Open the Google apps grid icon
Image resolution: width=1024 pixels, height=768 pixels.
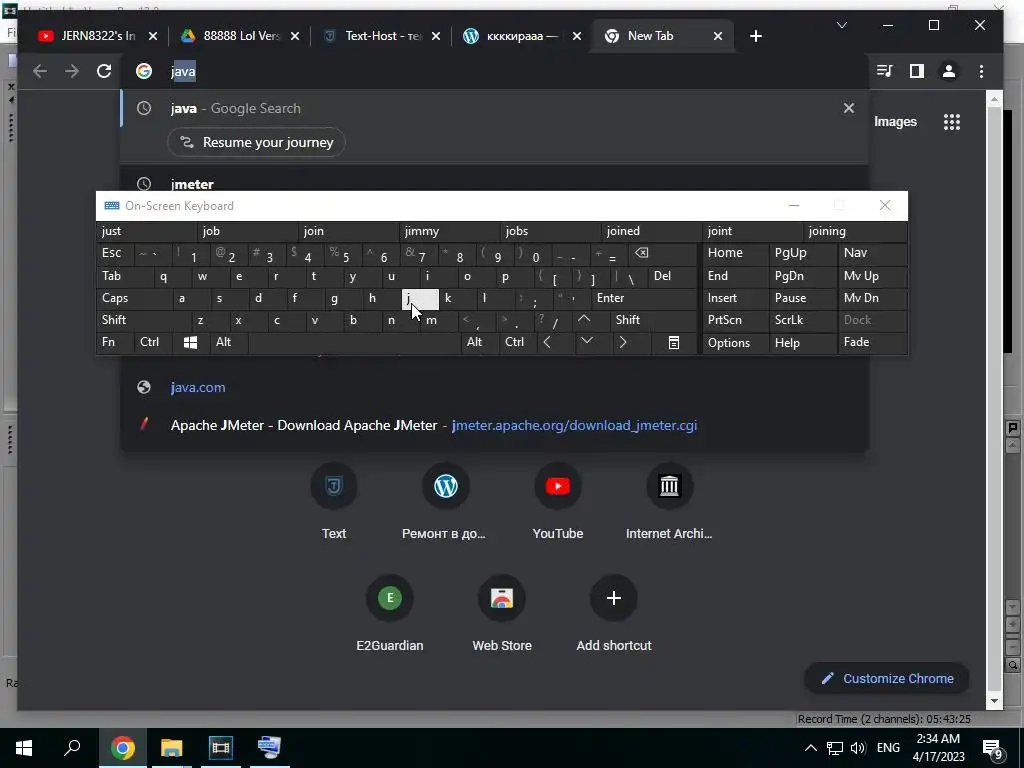952,121
